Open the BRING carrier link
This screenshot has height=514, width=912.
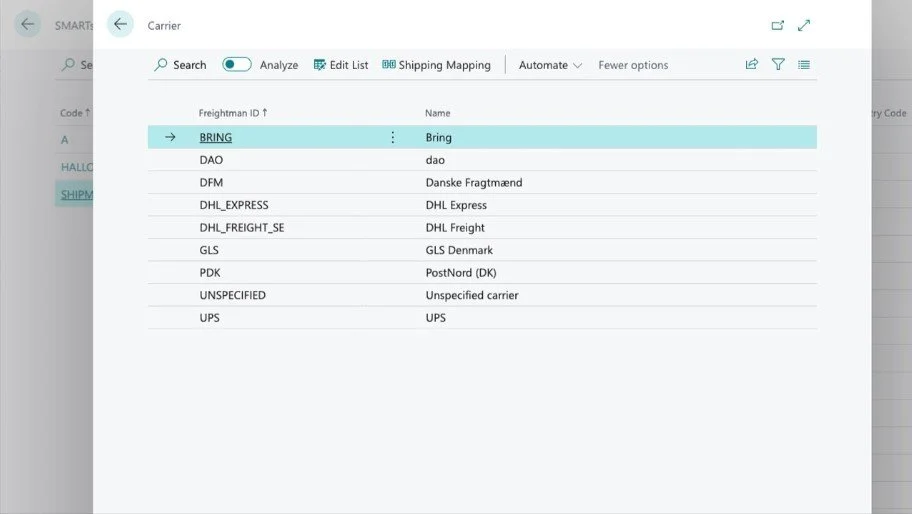[x=216, y=137]
